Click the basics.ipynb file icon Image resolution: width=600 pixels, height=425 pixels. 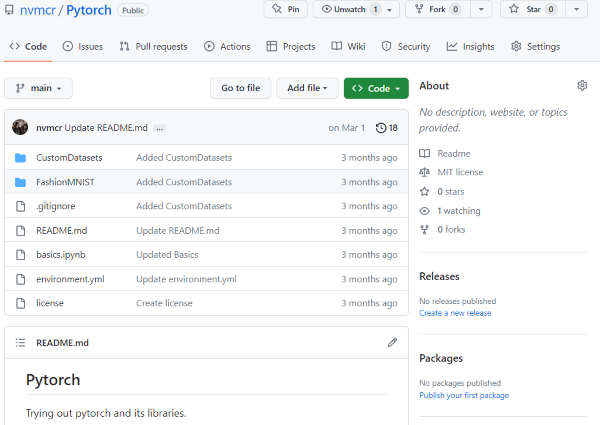(21, 255)
